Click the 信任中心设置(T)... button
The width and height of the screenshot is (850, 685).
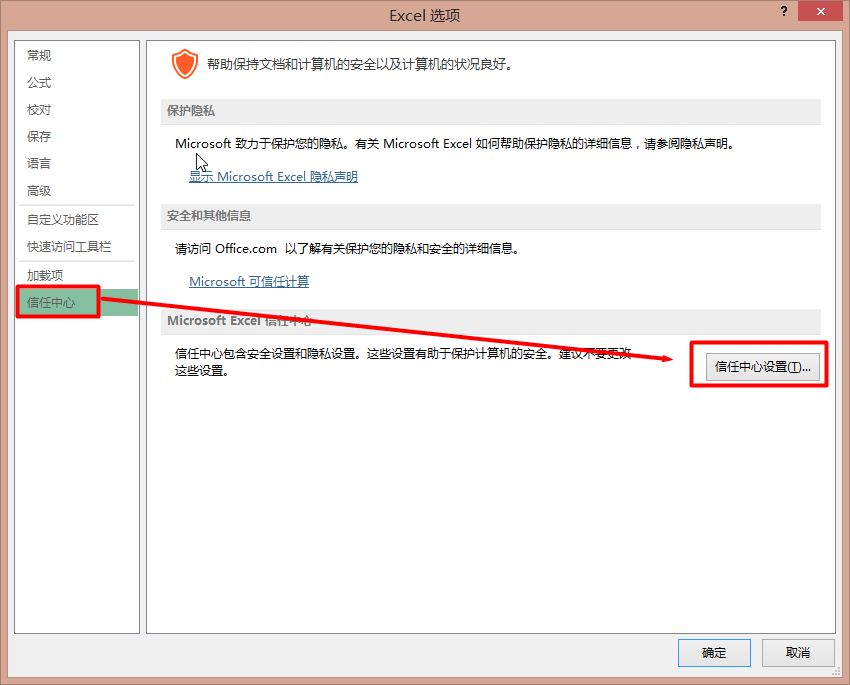pos(762,367)
